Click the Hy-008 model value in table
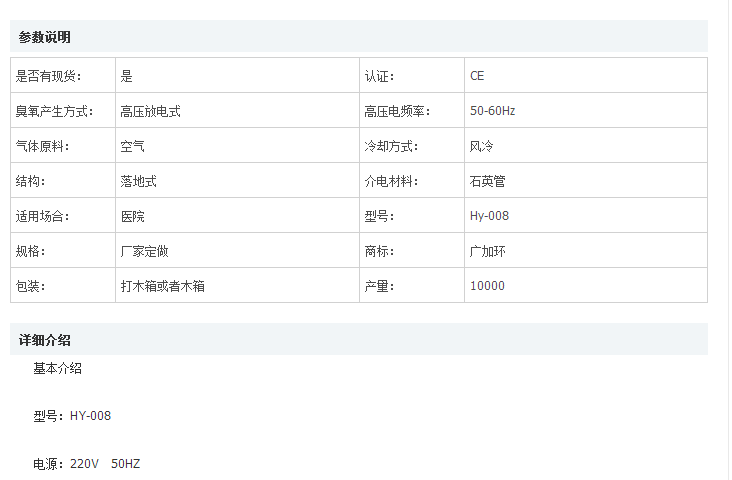This screenshot has width=732, height=480. click(x=489, y=216)
